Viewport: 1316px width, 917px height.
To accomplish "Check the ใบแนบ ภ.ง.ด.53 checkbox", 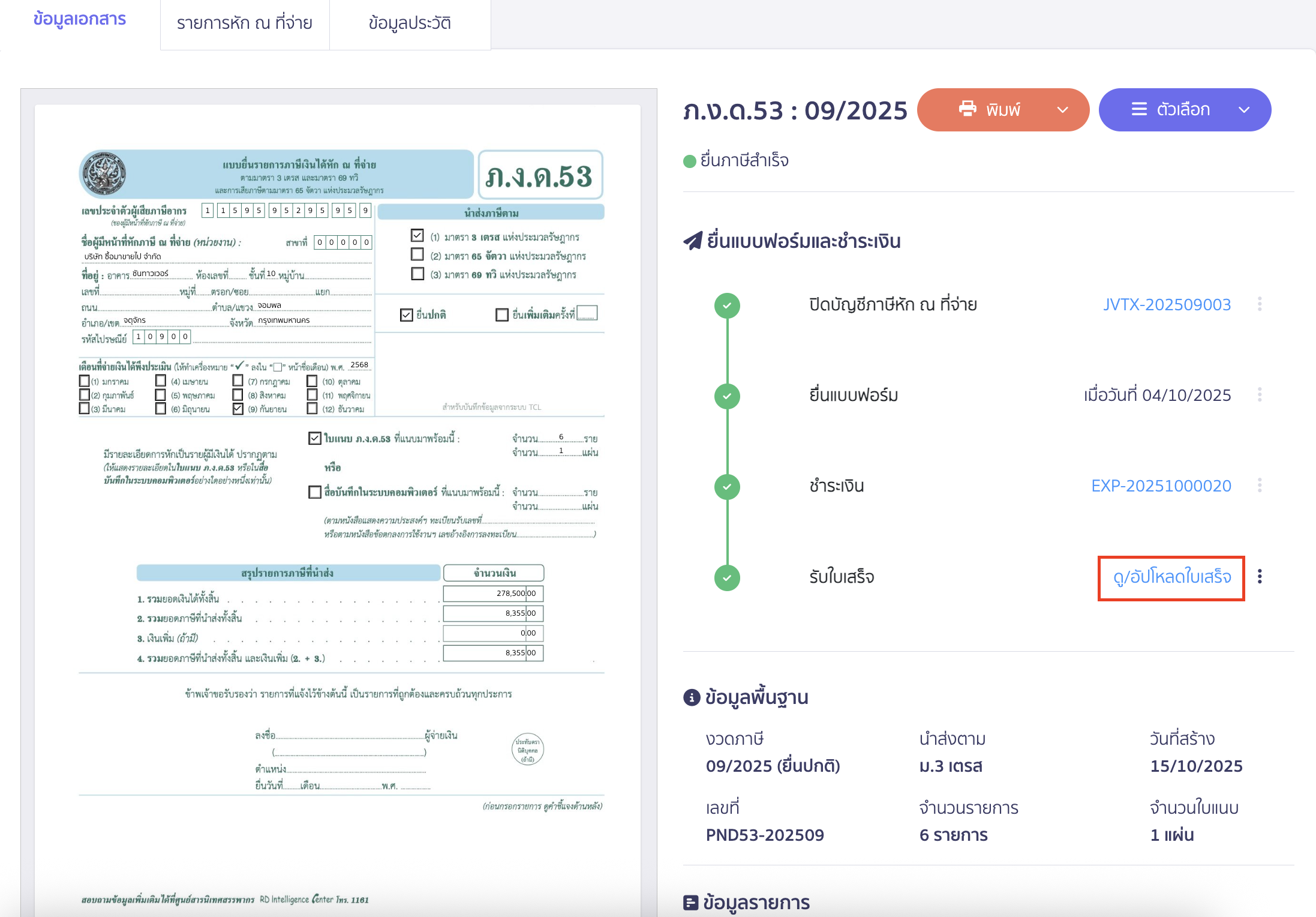I will point(314,439).
